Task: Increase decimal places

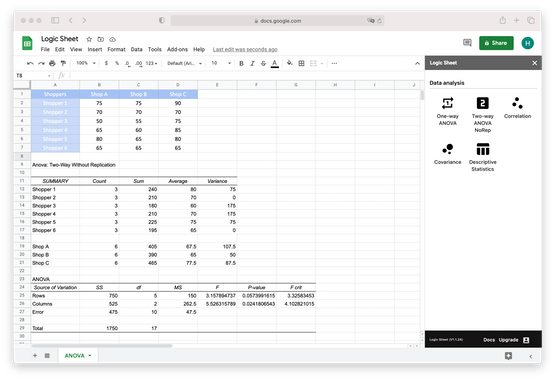Action: pyautogui.click(x=138, y=63)
